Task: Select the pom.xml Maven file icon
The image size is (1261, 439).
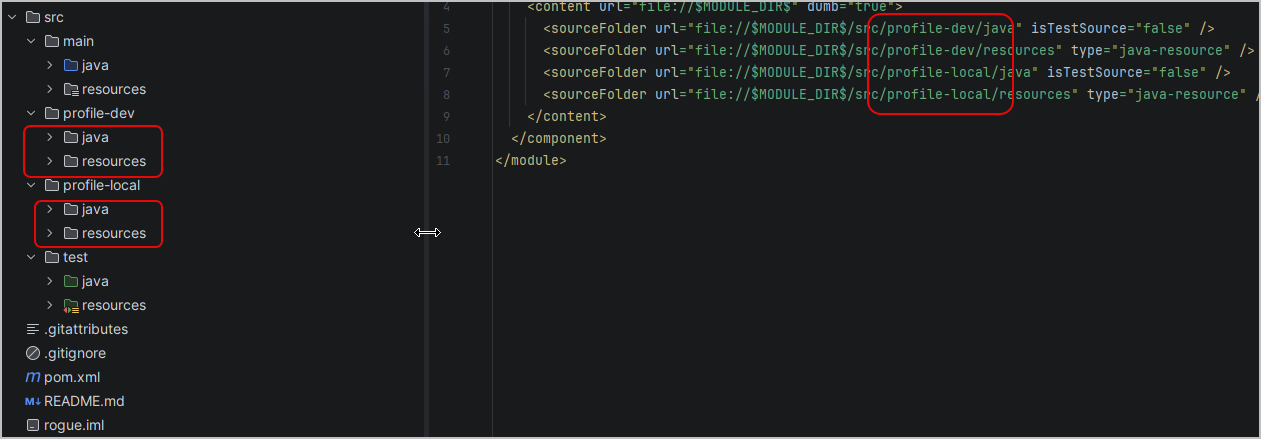Action: click(x=33, y=377)
